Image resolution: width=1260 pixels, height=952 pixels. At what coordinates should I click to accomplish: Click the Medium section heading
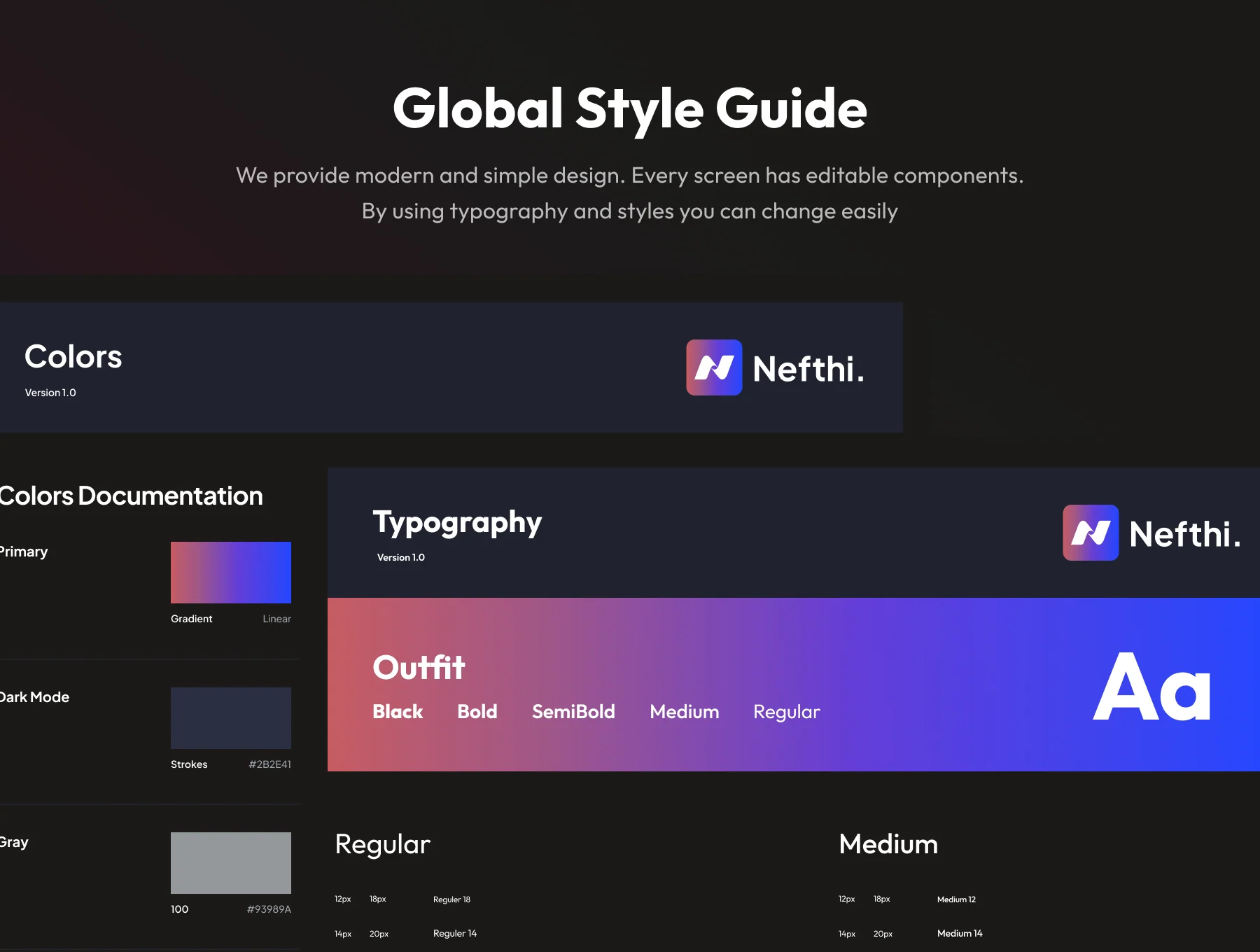click(888, 844)
